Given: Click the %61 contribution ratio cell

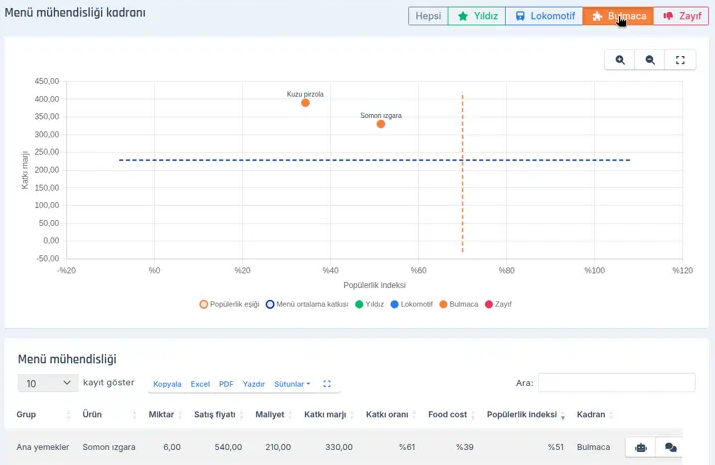Looking at the screenshot, I should 407,447.
